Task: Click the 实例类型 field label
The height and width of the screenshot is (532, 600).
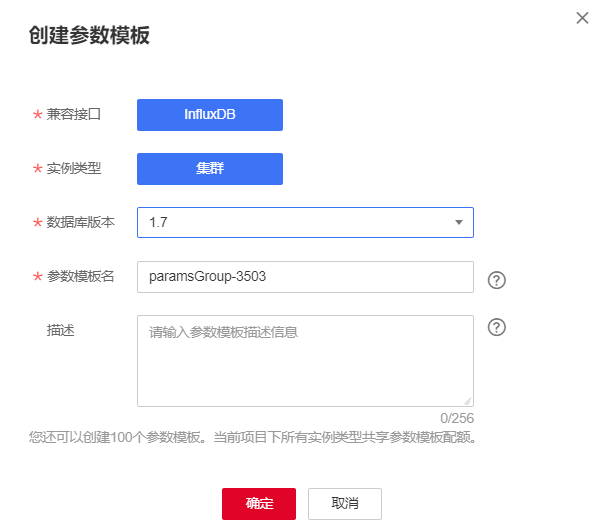Action: pos(73,168)
